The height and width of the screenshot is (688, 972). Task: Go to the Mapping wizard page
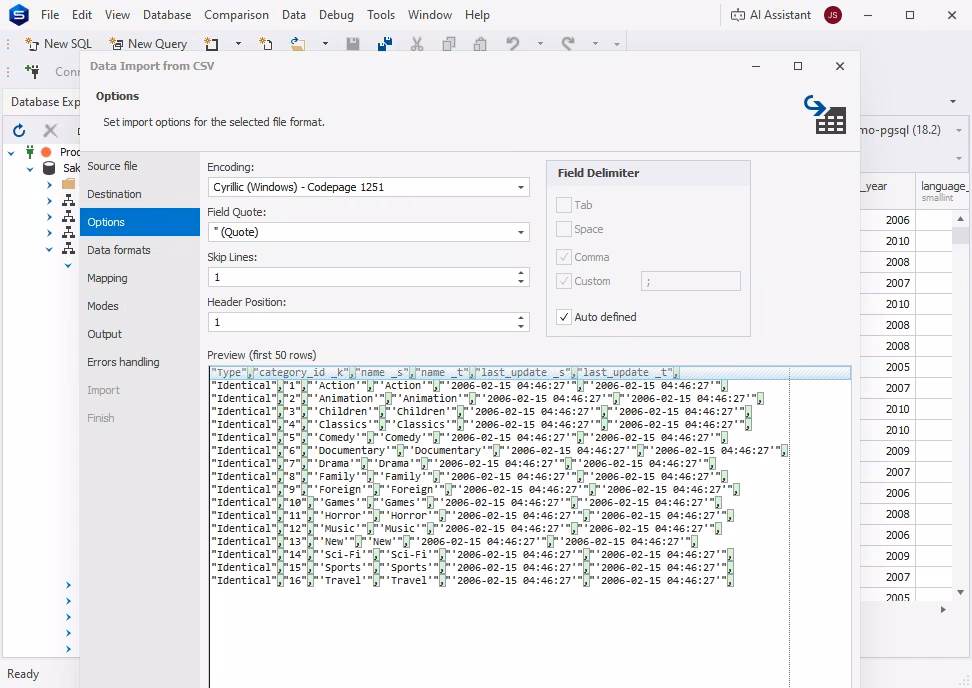click(x=139, y=278)
